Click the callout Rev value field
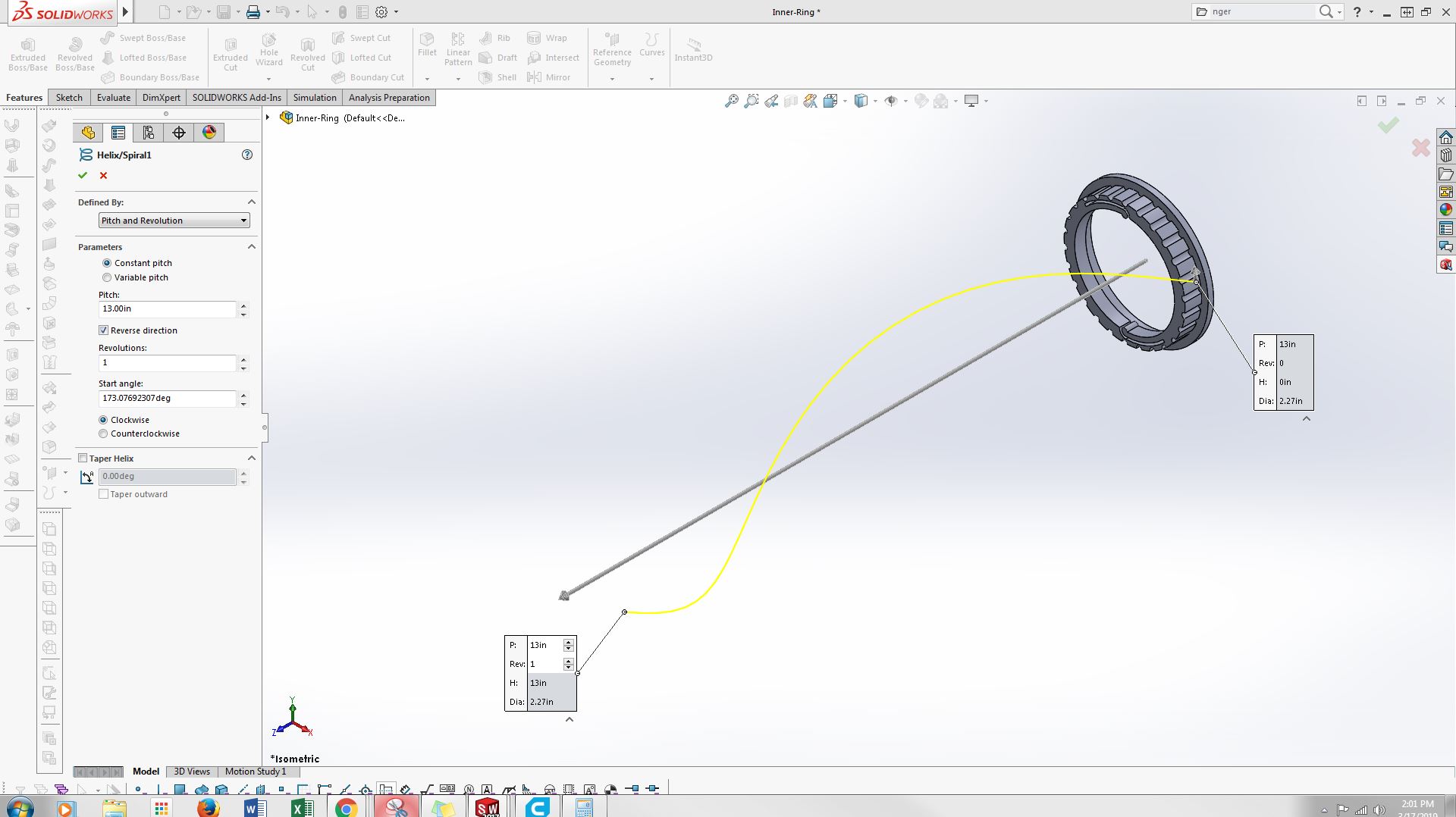Image resolution: width=1456 pixels, height=817 pixels. 545,664
